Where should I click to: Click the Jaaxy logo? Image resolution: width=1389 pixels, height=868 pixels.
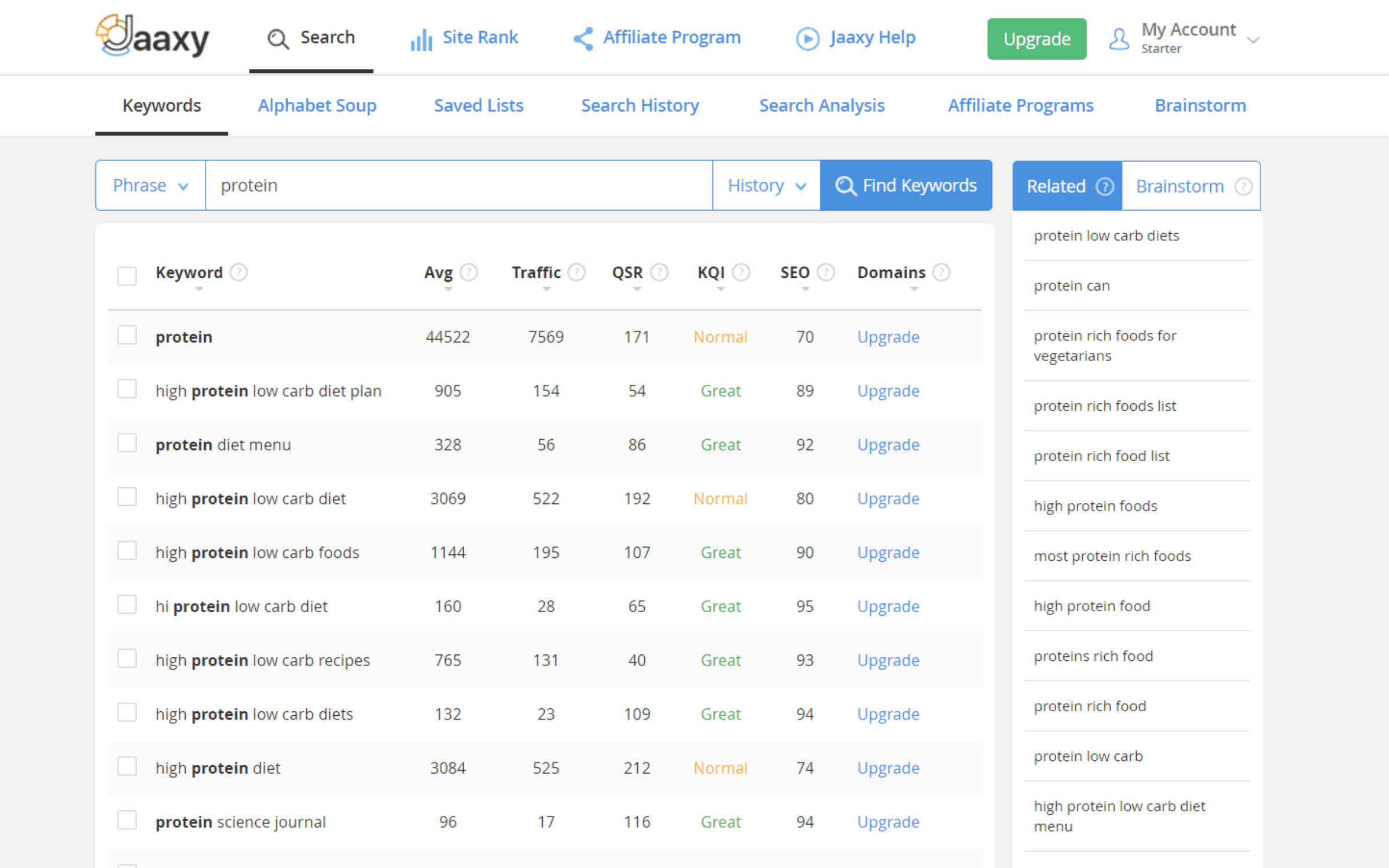pyautogui.click(x=152, y=36)
